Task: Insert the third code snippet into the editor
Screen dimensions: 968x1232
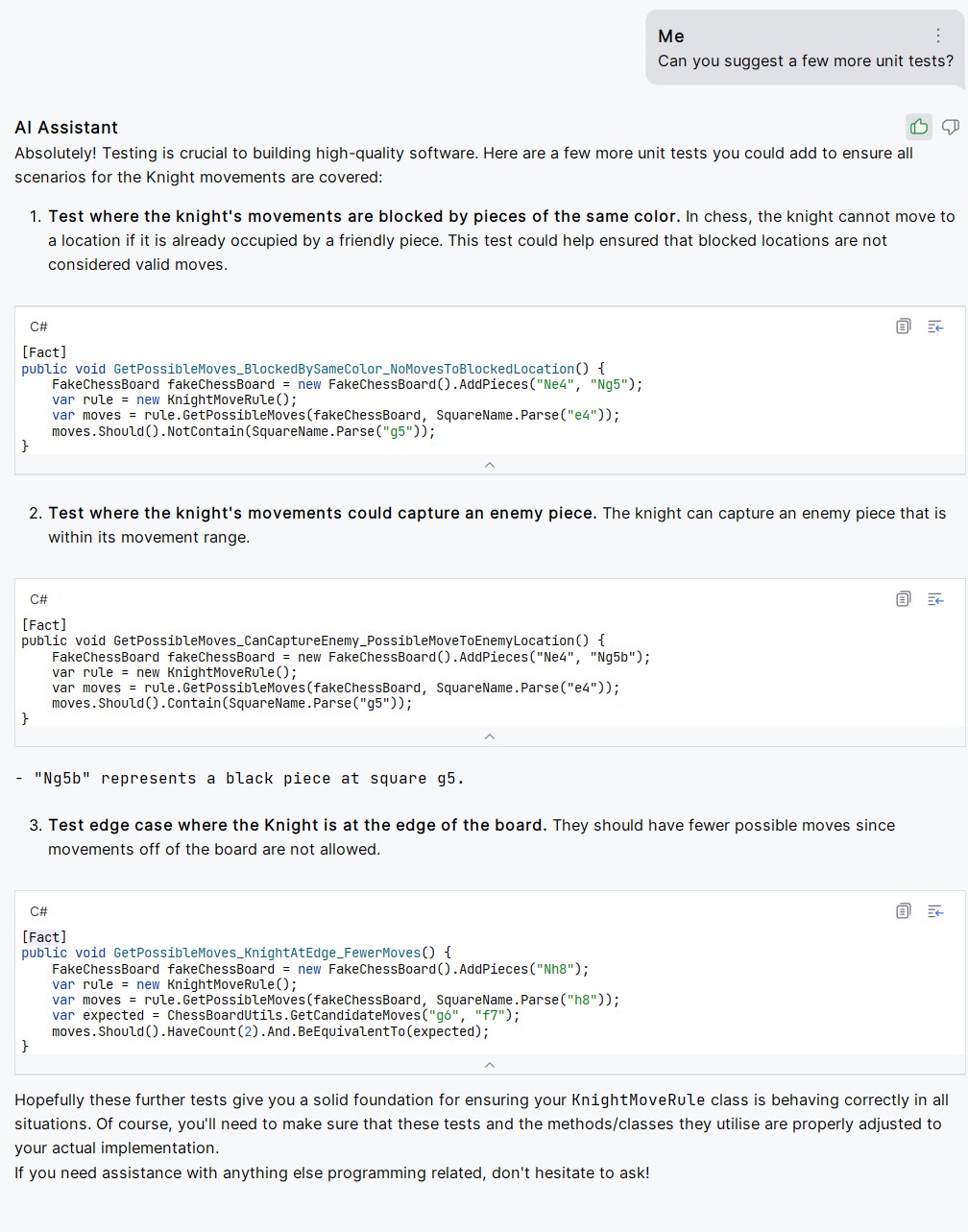Action: tap(935, 910)
